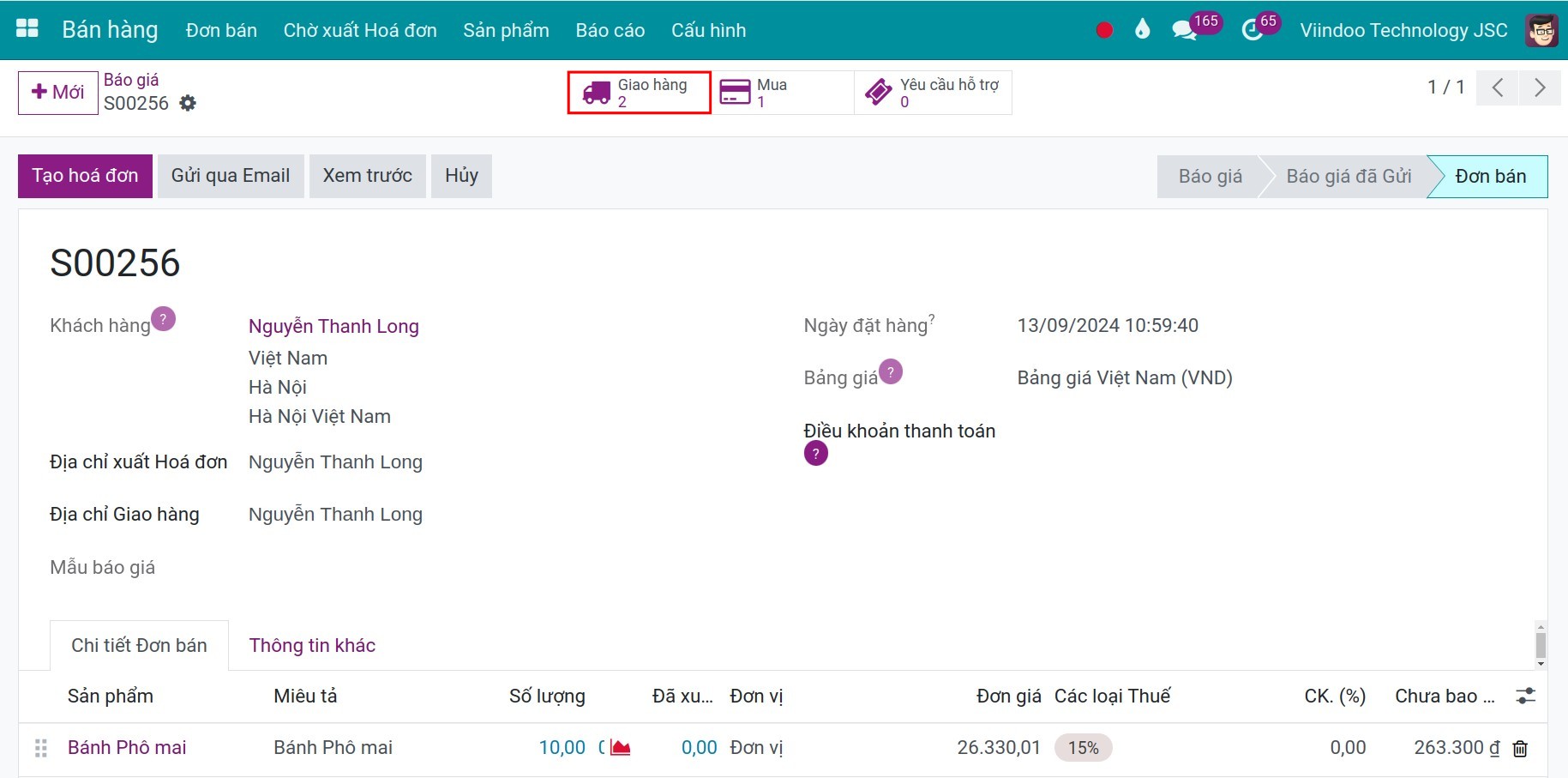The image size is (1568, 778).
Task: Click the water drop icon in top bar
Action: coord(1142,30)
